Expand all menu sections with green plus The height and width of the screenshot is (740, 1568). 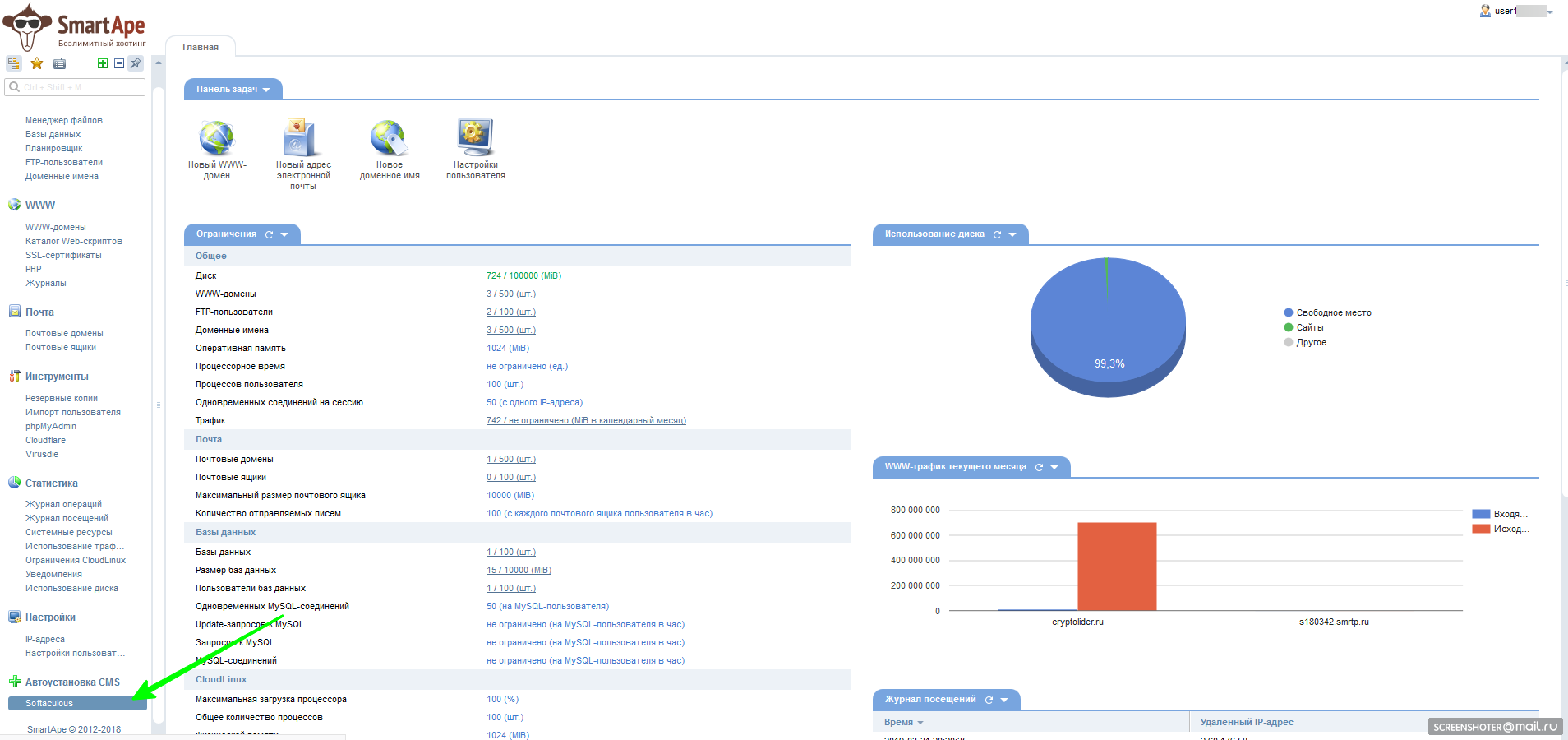(x=103, y=63)
